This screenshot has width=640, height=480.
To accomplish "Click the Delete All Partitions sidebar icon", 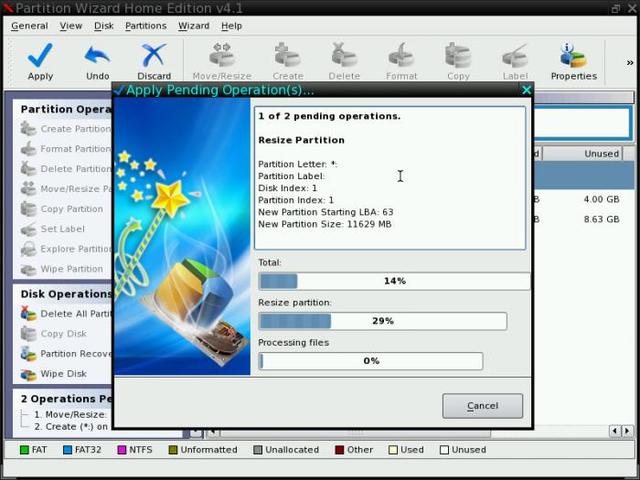I will (29, 313).
